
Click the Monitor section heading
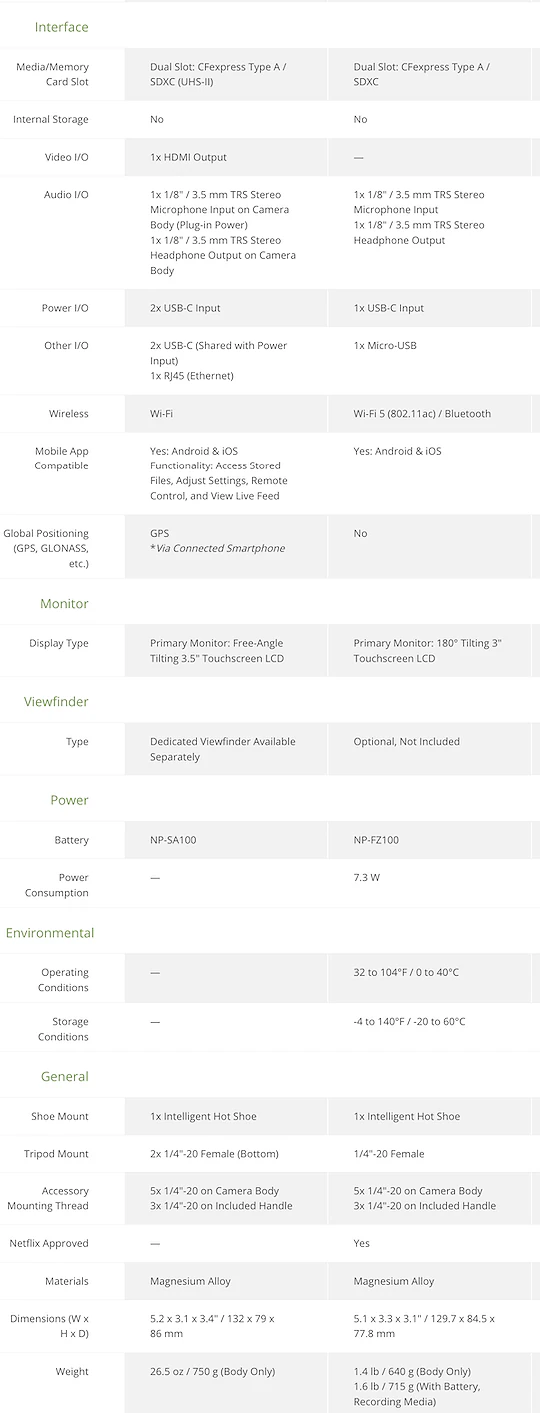click(x=64, y=604)
